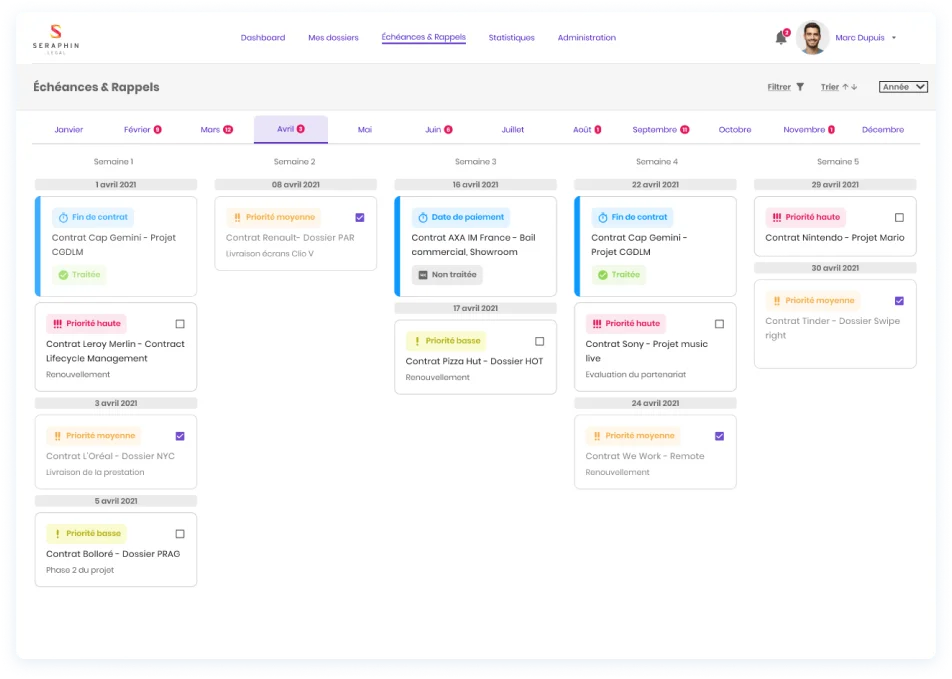Click the red badge counter on Février tab

(x=157, y=129)
